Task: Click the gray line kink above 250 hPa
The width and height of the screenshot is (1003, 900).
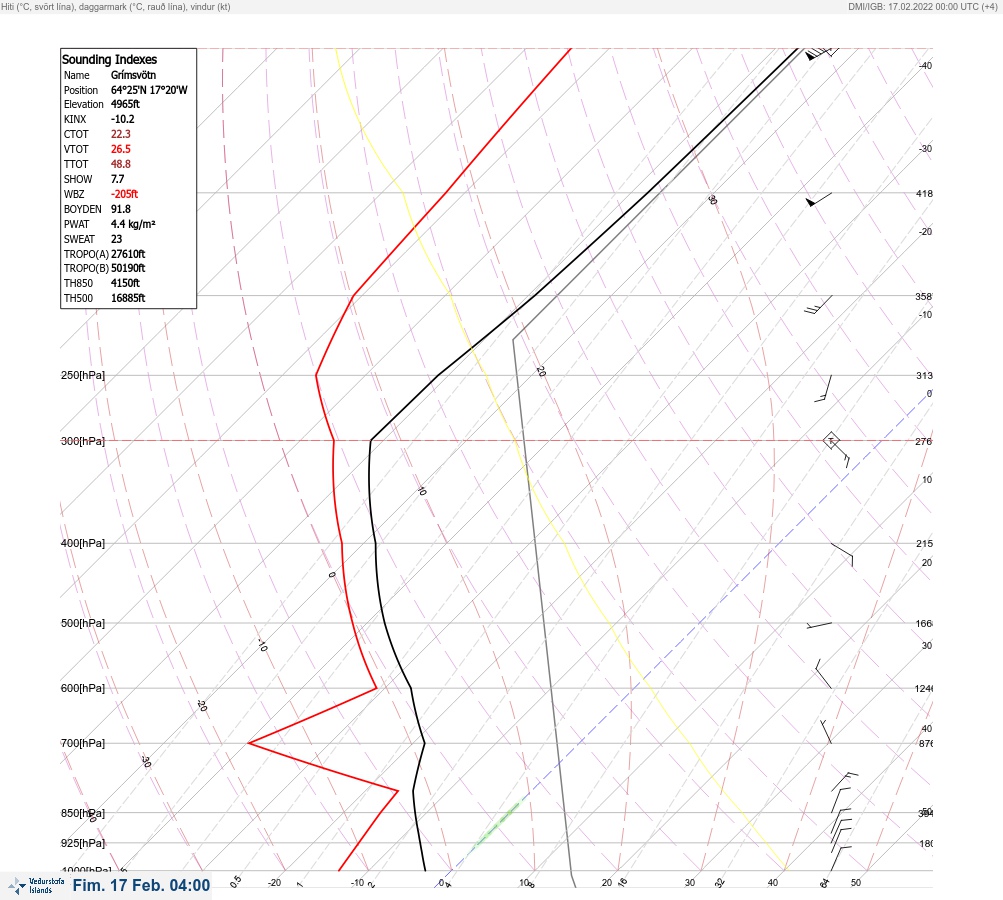Action: tap(513, 340)
